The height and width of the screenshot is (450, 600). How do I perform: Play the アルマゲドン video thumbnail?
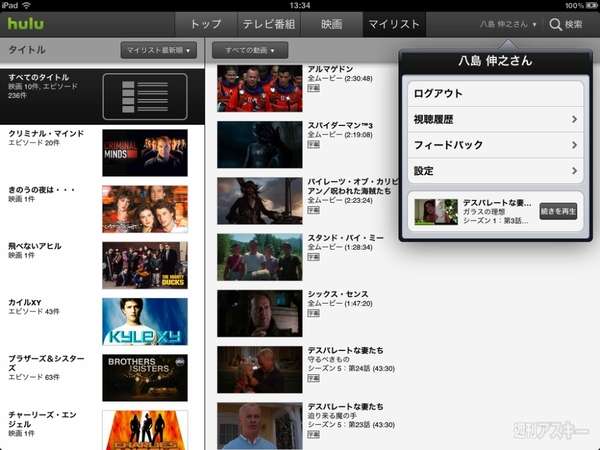point(260,88)
